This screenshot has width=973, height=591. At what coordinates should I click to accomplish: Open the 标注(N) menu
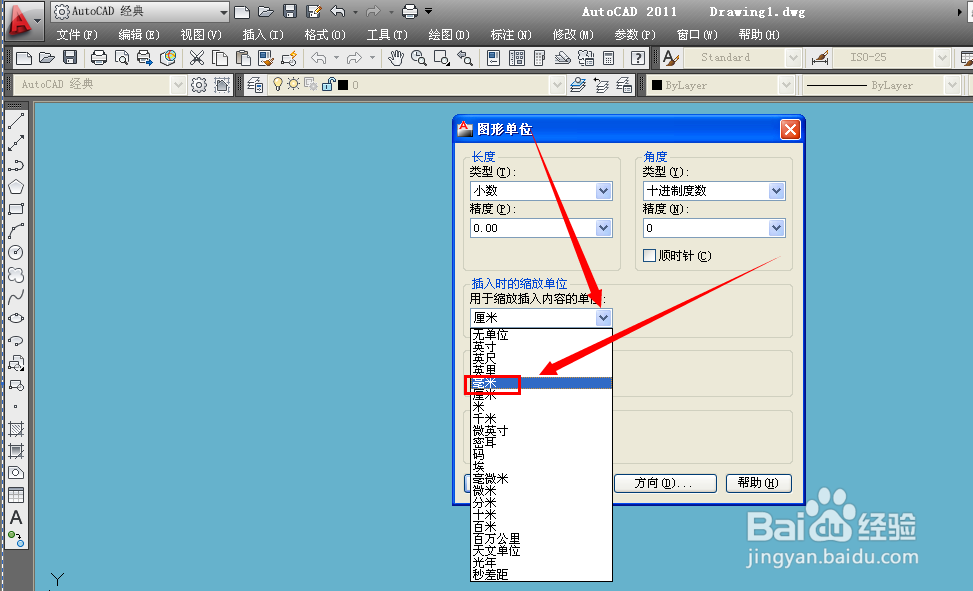[x=511, y=35]
